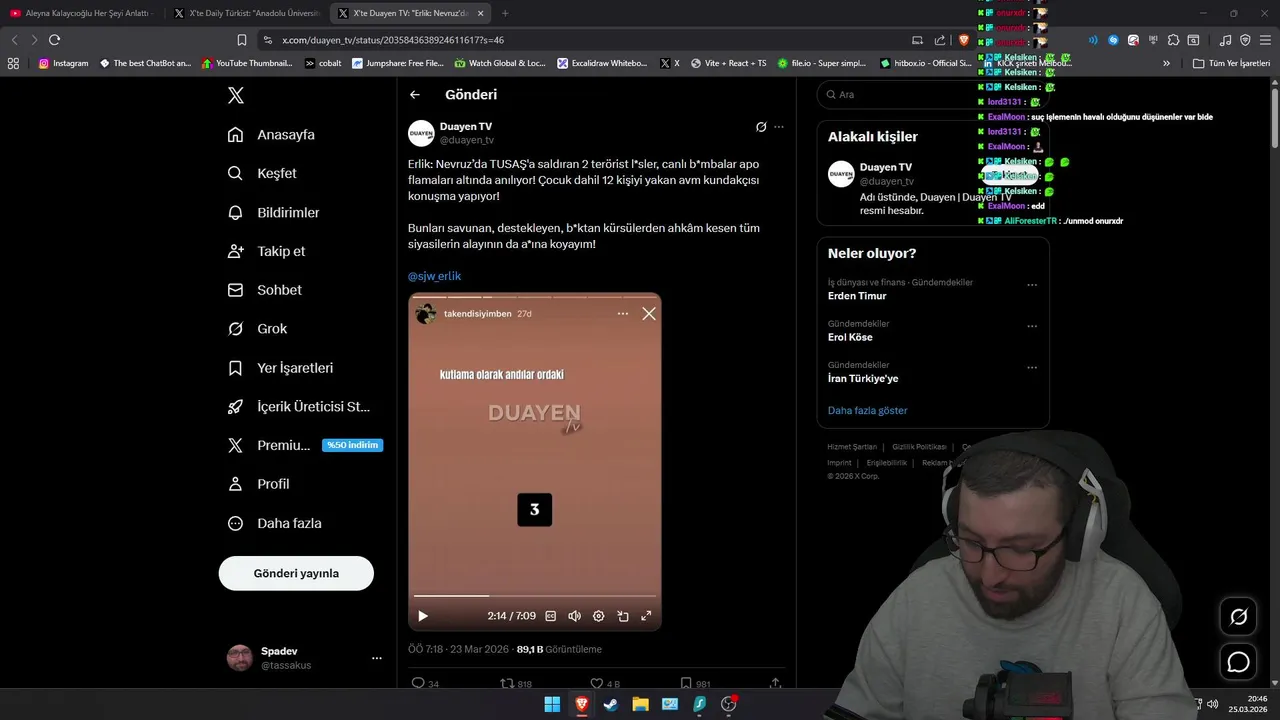This screenshot has height=720, width=1280.
Task: Click the 89,1 B Görüntüleme view count
Action: pyautogui.click(x=559, y=650)
